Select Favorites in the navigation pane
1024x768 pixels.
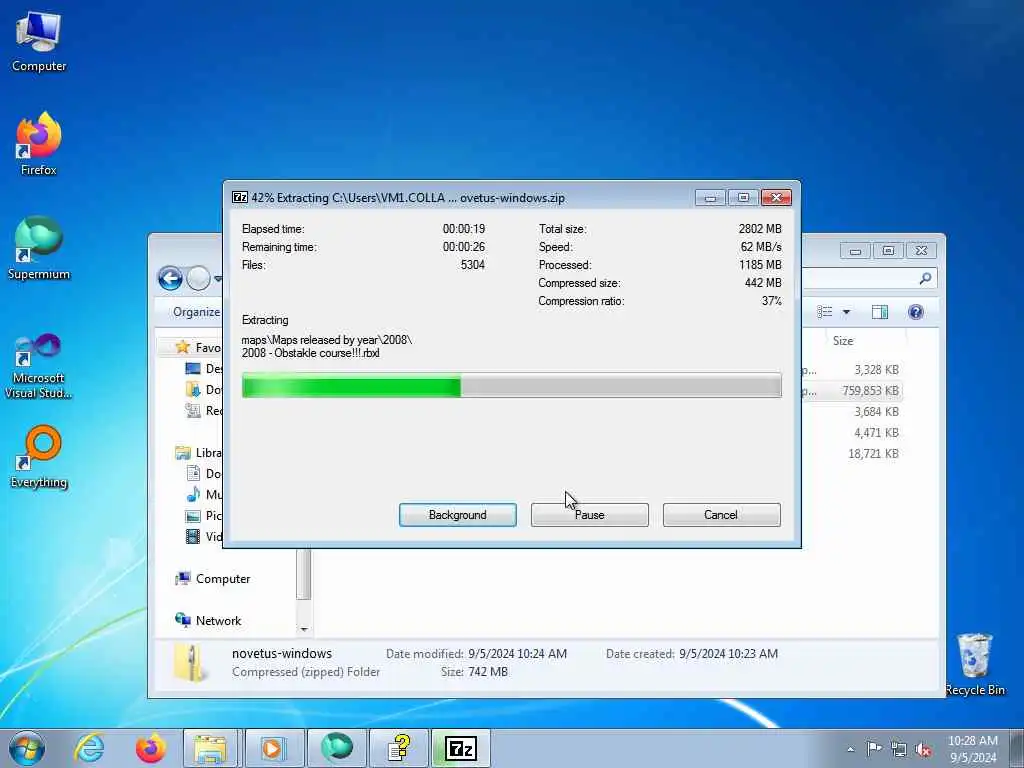click(199, 347)
